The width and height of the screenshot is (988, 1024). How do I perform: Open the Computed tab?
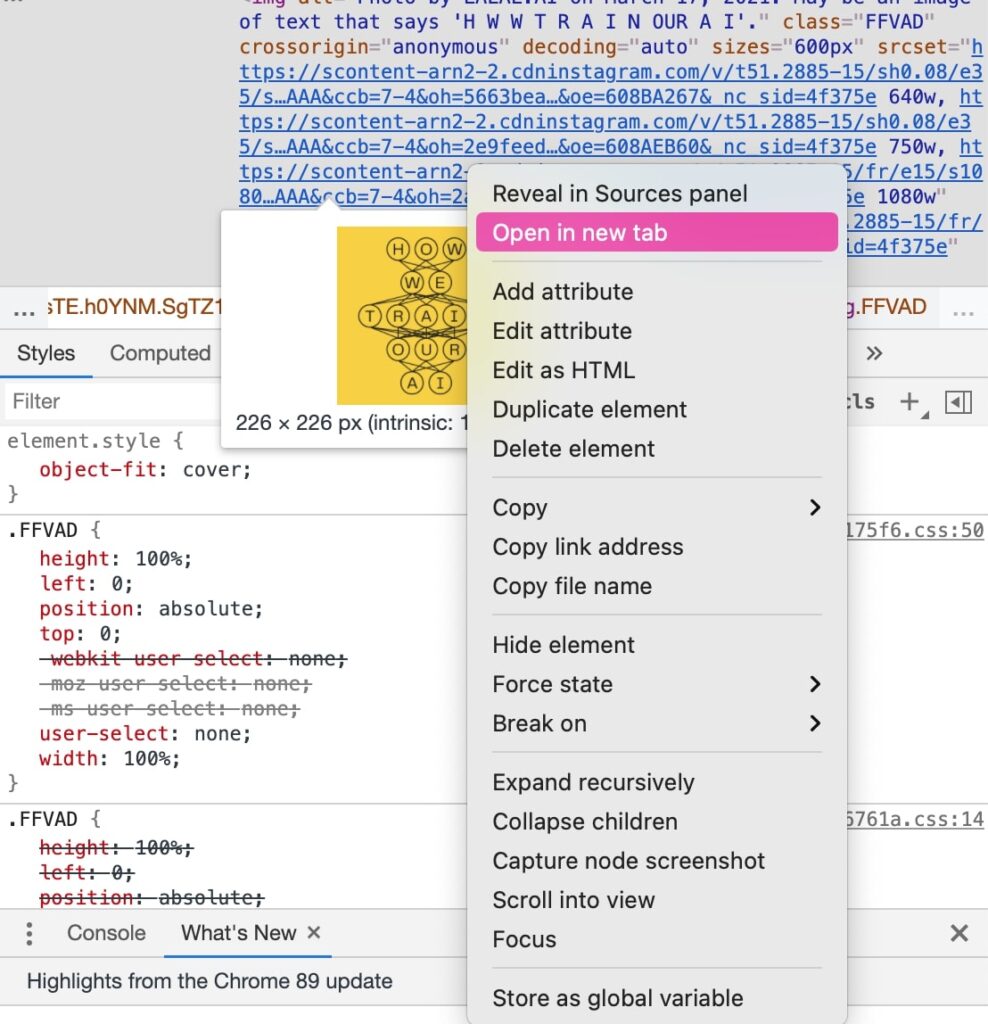(160, 353)
